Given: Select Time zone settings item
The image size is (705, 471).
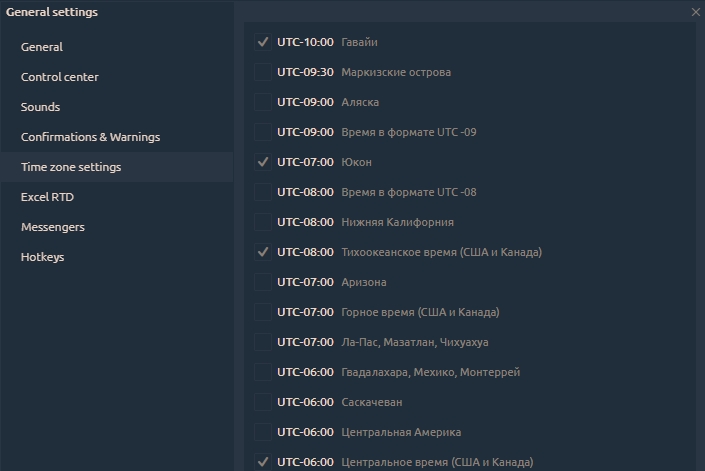Looking at the screenshot, I should (x=71, y=167).
